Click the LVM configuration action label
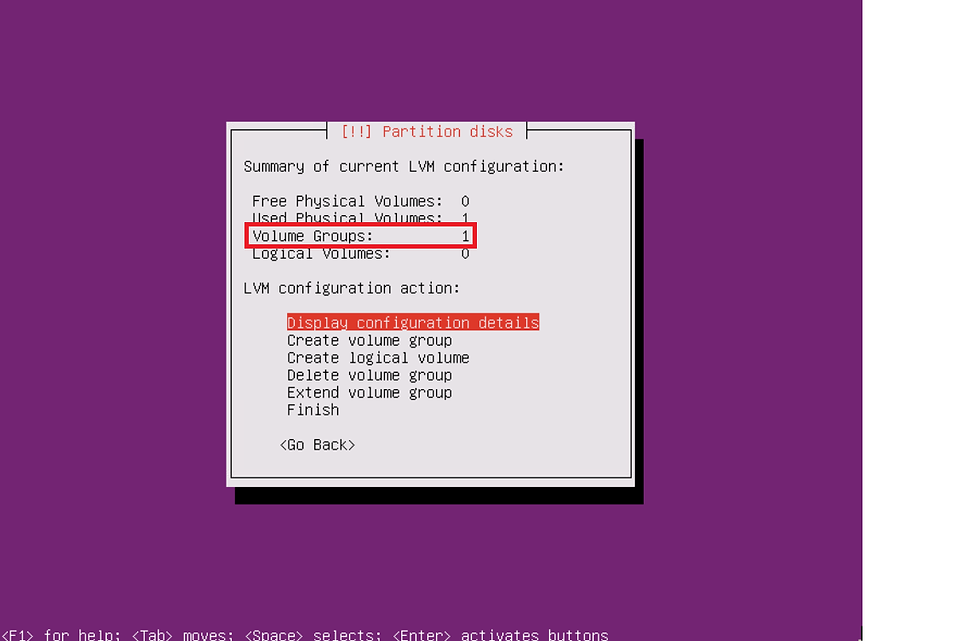Image resolution: width=980 pixels, height=641 pixels. point(351,289)
